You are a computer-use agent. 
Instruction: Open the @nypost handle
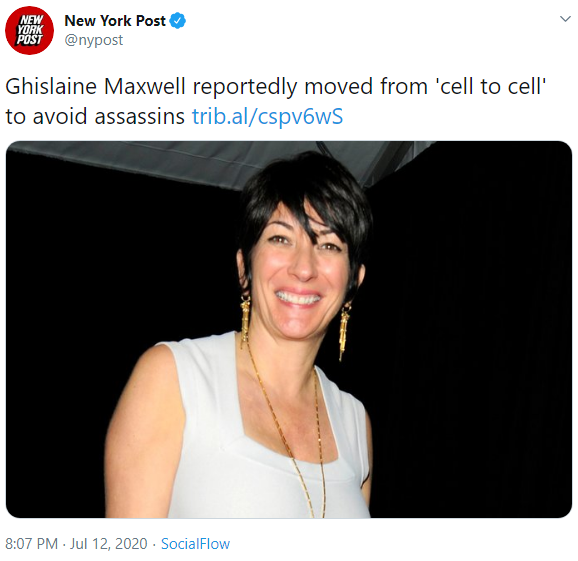94,40
